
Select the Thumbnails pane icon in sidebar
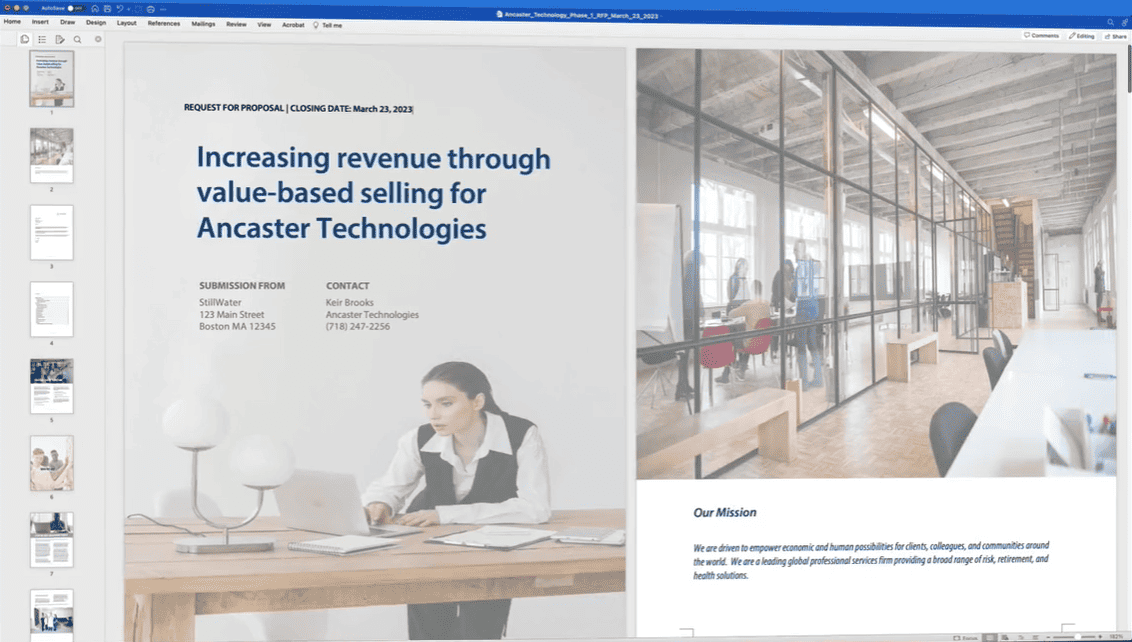(x=25, y=39)
